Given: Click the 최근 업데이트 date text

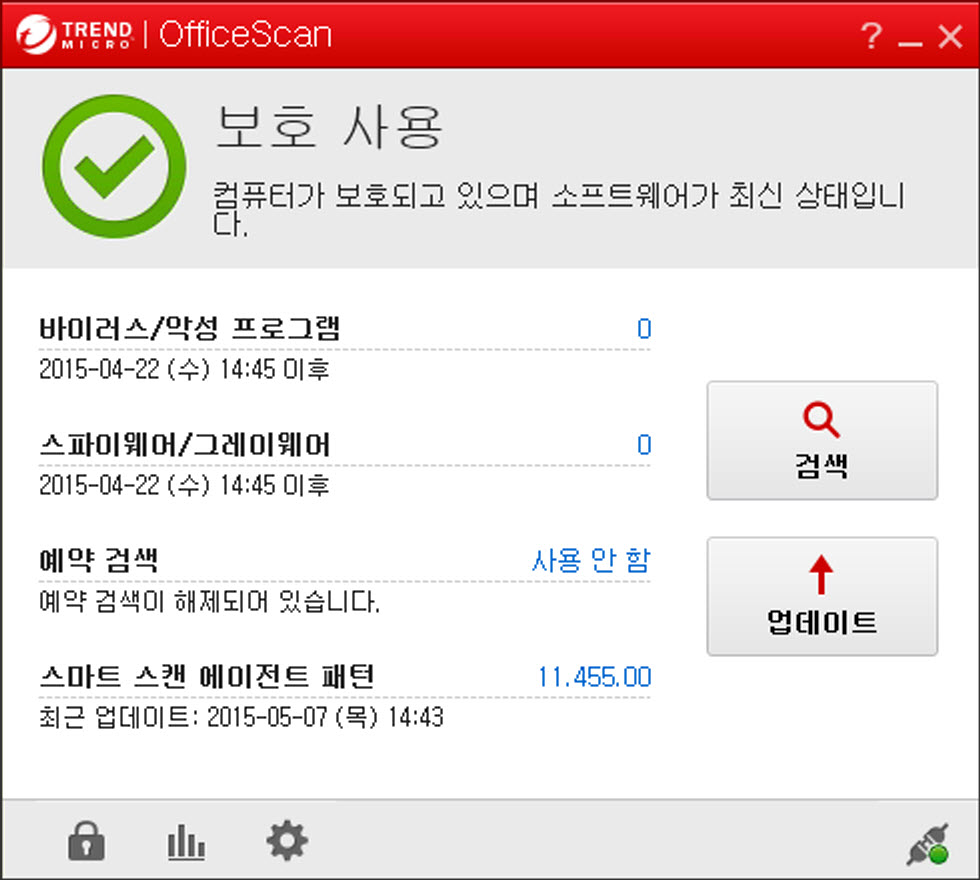Looking at the screenshot, I should pyautogui.click(x=241, y=718).
